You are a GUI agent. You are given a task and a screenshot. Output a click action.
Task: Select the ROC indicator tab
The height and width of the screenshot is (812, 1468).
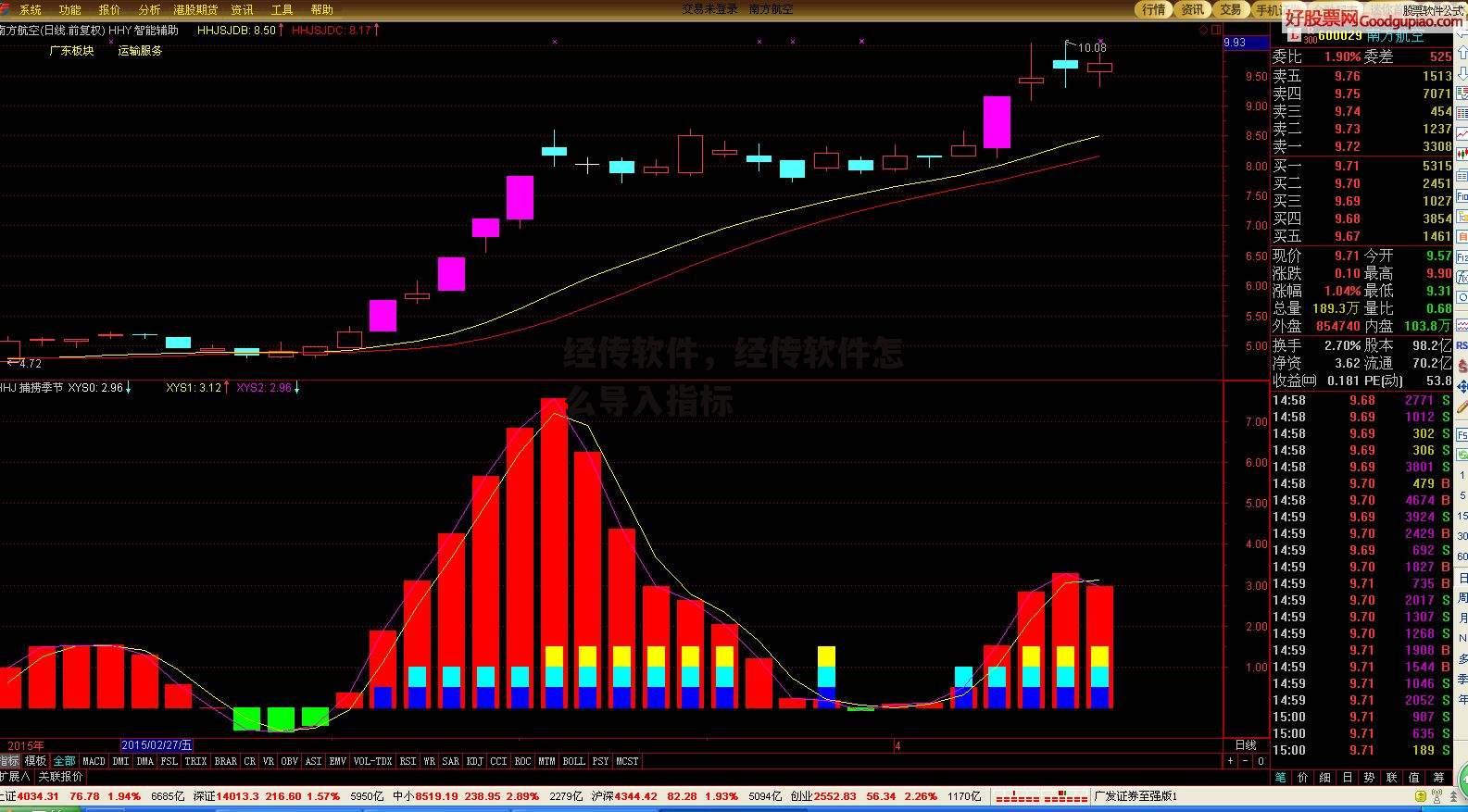522,761
